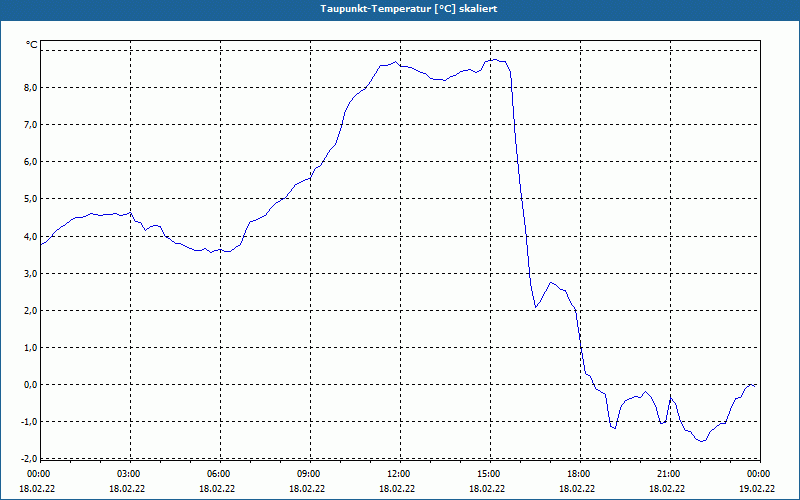
Task: Click the 03:00 time label
Action: coord(130,474)
